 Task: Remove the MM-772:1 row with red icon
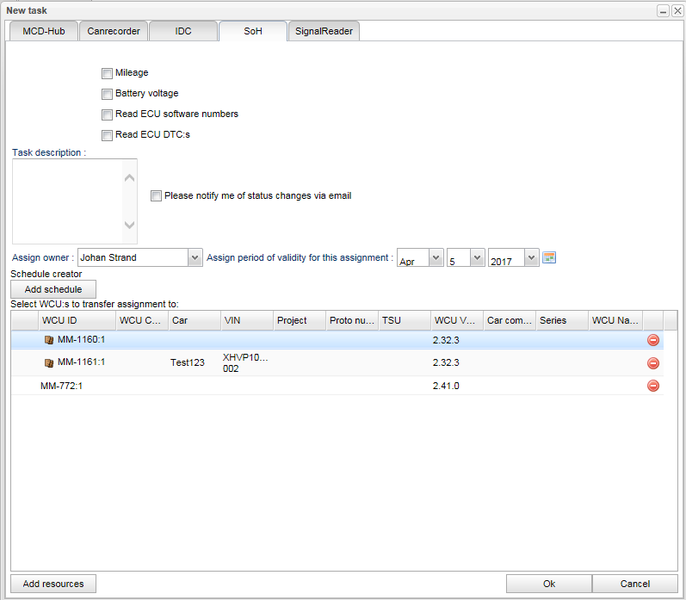653,385
